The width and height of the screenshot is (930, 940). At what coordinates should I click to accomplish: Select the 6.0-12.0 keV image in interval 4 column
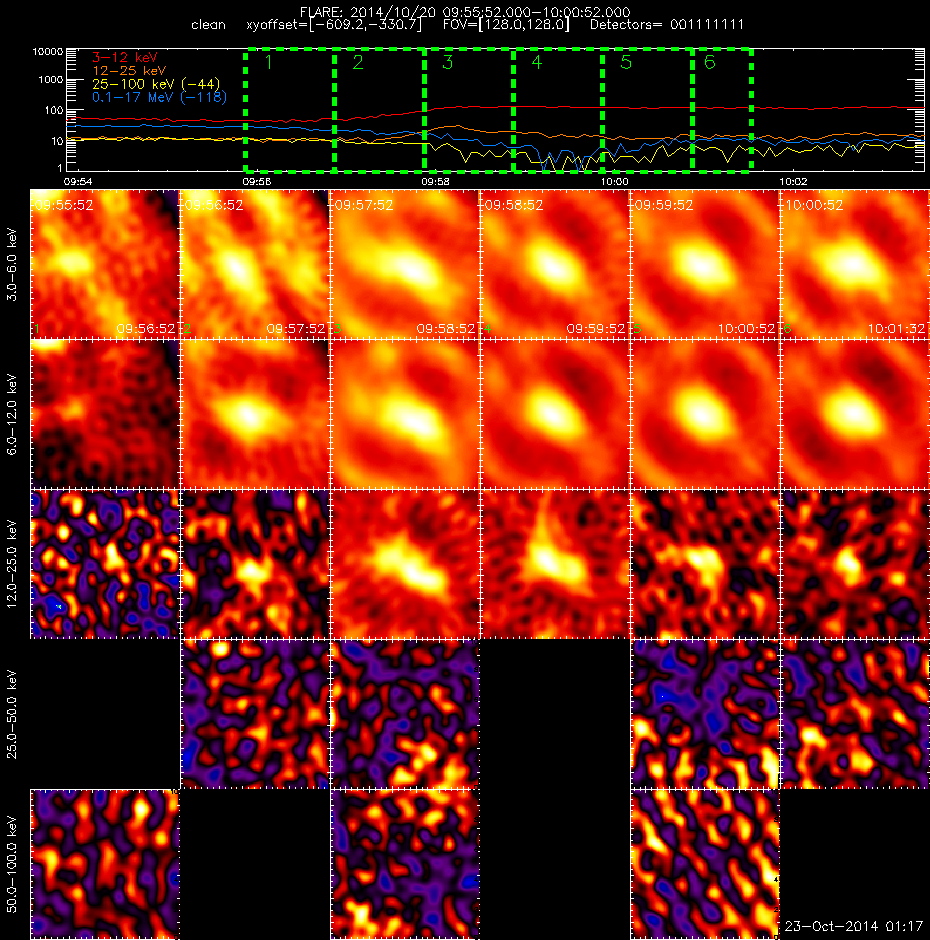555,414
